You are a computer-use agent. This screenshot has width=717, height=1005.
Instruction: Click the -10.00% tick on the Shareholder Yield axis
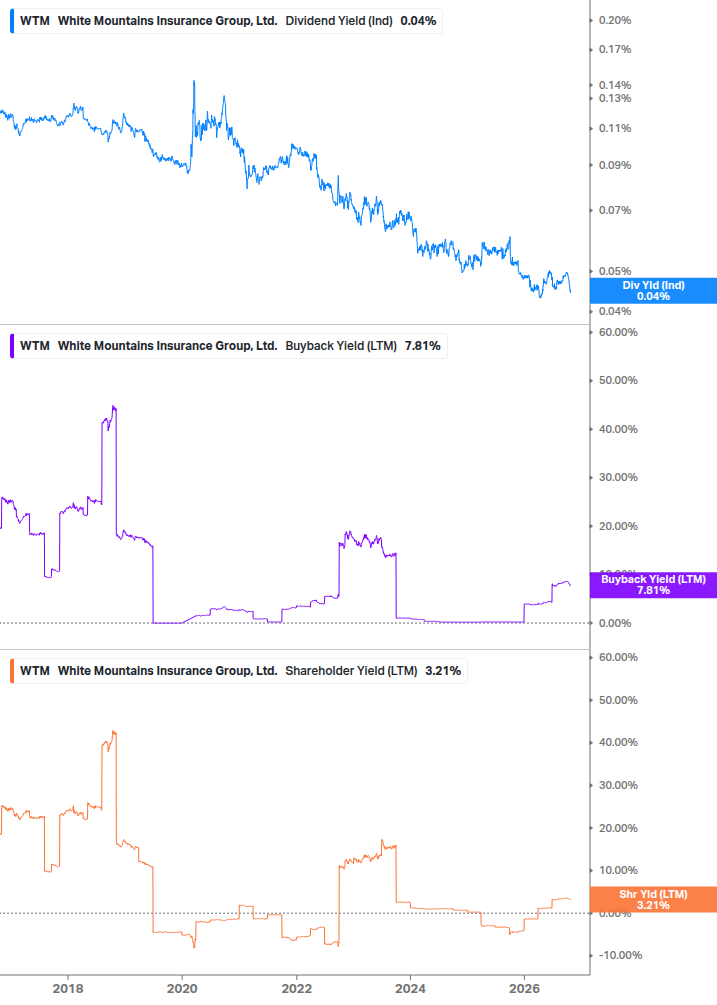(620, 956)
